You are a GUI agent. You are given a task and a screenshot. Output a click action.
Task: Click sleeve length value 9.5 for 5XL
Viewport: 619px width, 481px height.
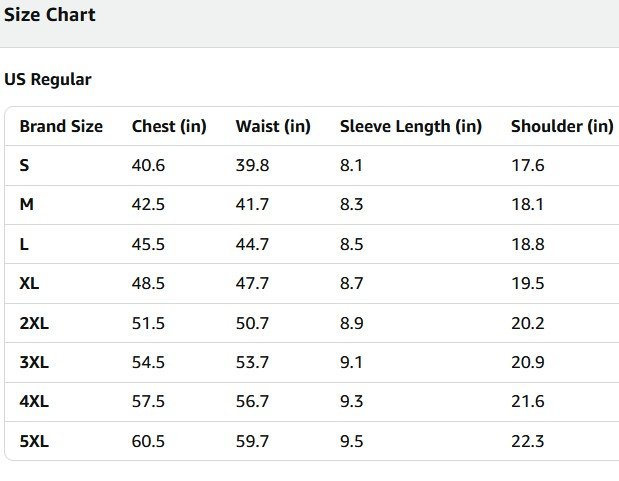(351, 442)
